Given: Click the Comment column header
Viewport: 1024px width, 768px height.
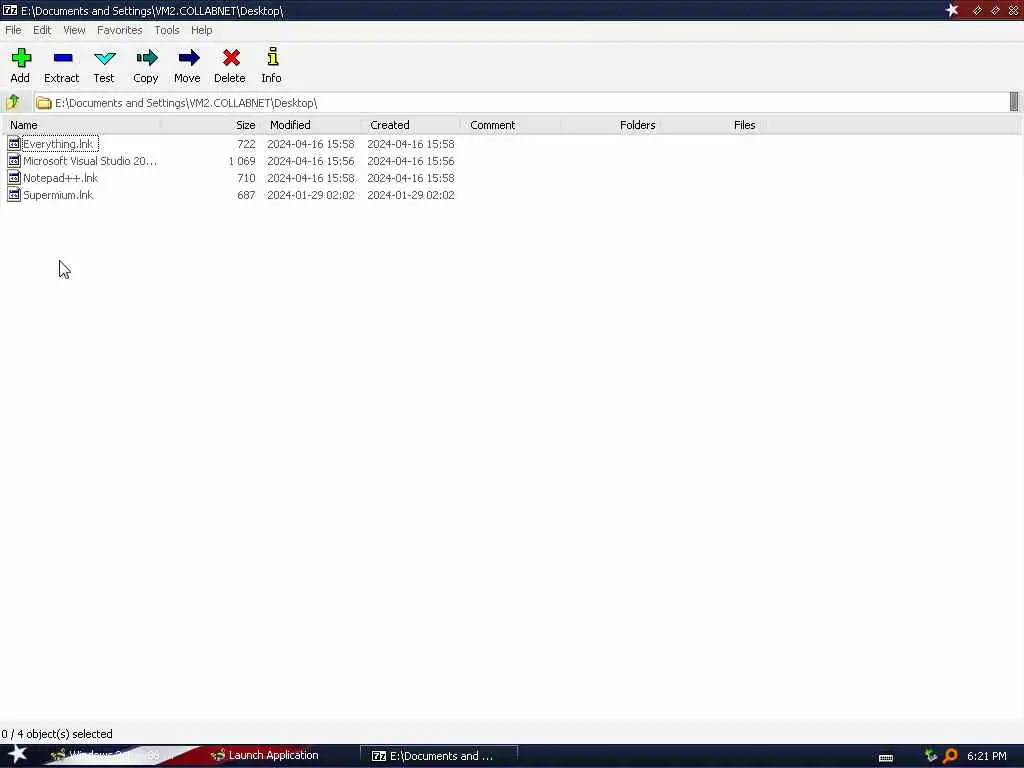Looking at the screenshot, I should coord(511,125).
